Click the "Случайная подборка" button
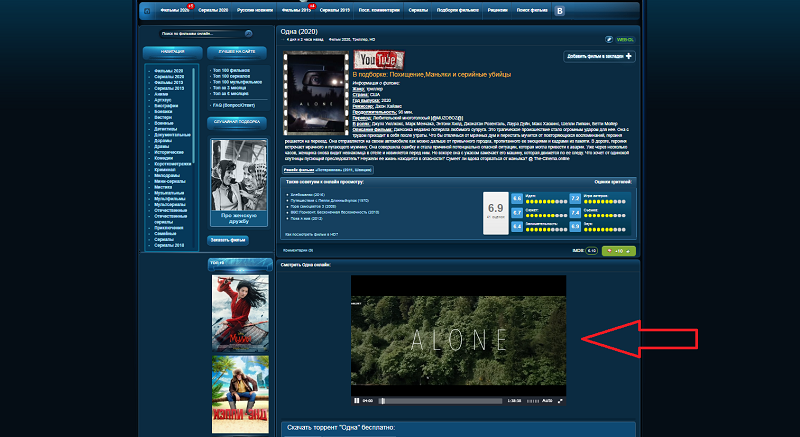The width and height of the screenshot is (800, 437). tap(237, 123)
